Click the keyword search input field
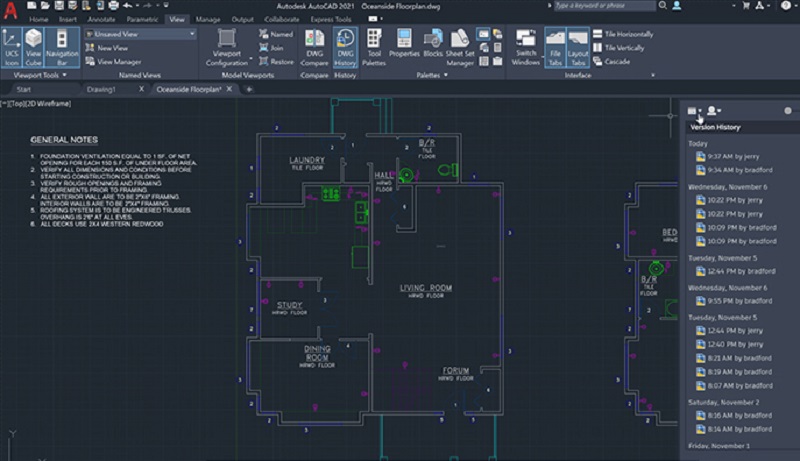The height and width of the screenshot is (461, 800). (605, 6)
